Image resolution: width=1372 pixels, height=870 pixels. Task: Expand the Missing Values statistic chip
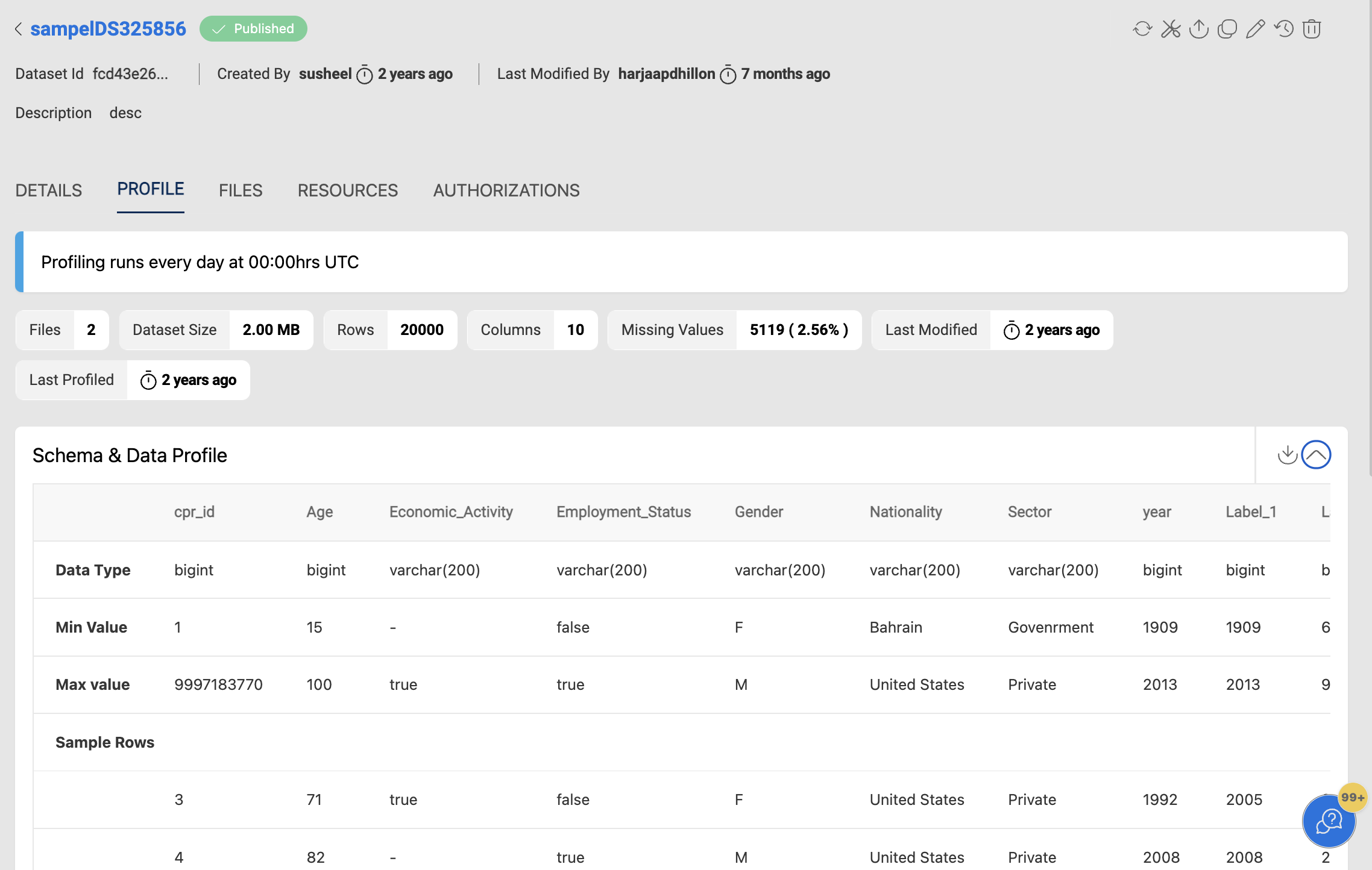coord(734,330)
